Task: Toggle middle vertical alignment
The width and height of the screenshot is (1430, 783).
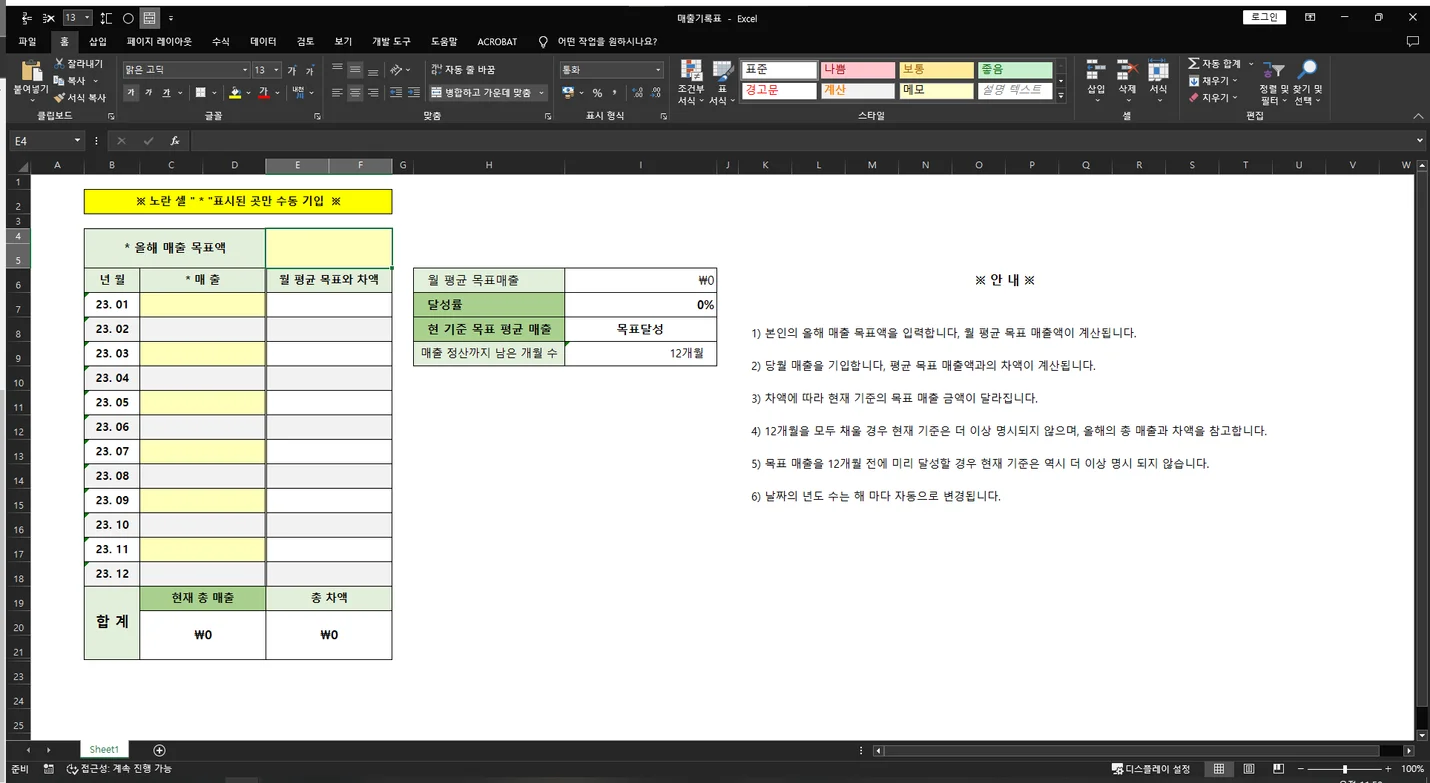Action: 355,70
